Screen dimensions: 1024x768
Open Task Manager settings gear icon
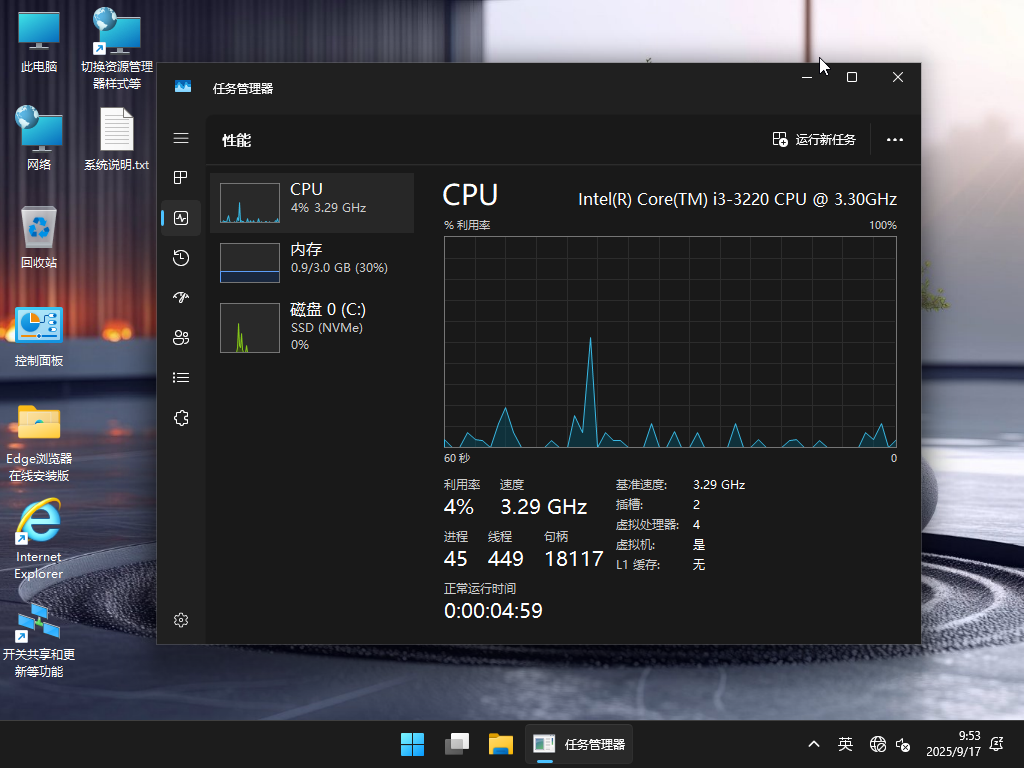(x=181, y=620)
